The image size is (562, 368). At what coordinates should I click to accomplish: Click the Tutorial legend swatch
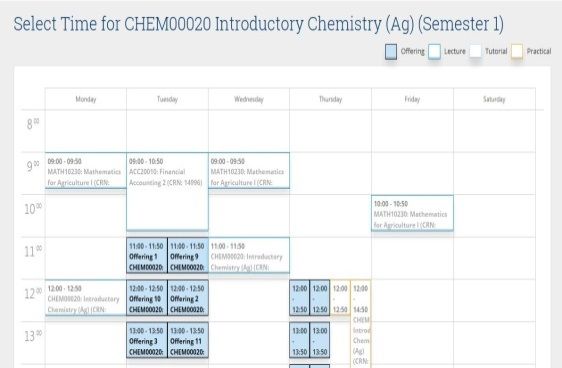(x=476, y=52)
